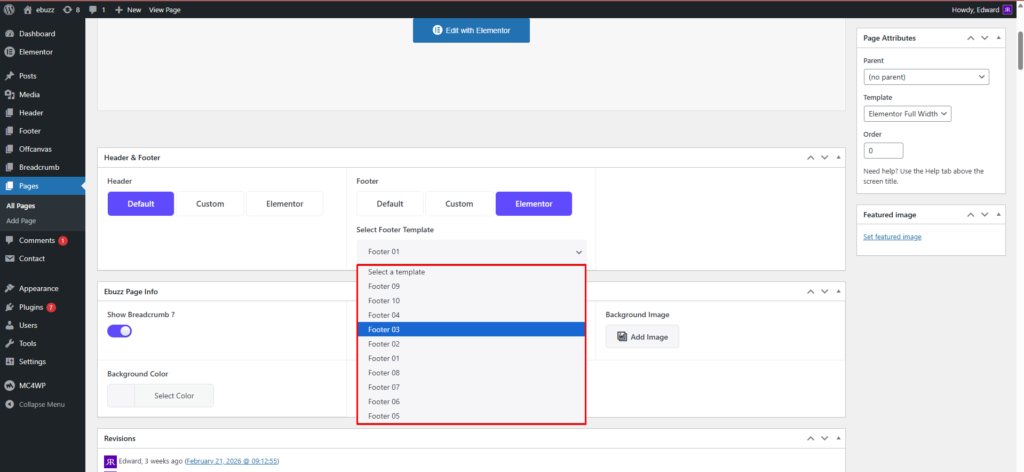Click the Settings icon in sidebar
Screen dimensions: 1024x472
click(9, 361)
